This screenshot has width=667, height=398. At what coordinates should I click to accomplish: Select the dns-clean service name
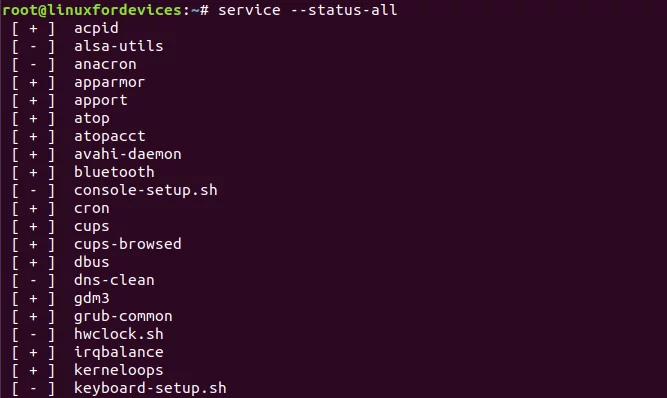(x=114, y=280)
